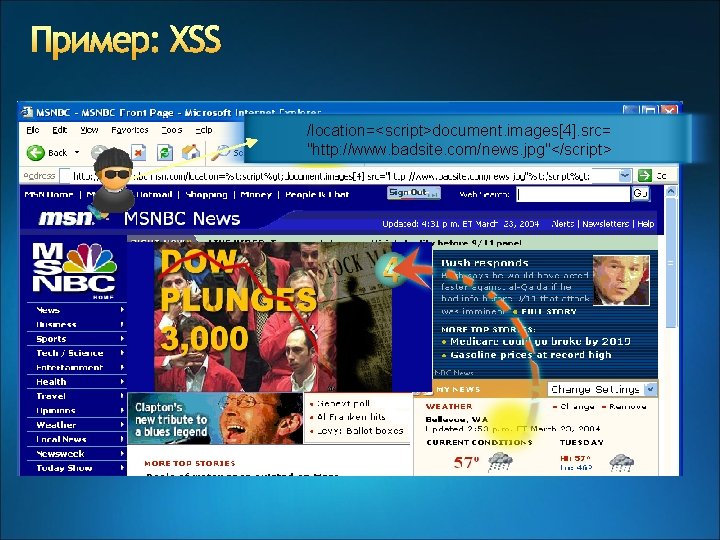Open the Shopping link
This screenshot has width=720, height=540.
pos(206,195)
